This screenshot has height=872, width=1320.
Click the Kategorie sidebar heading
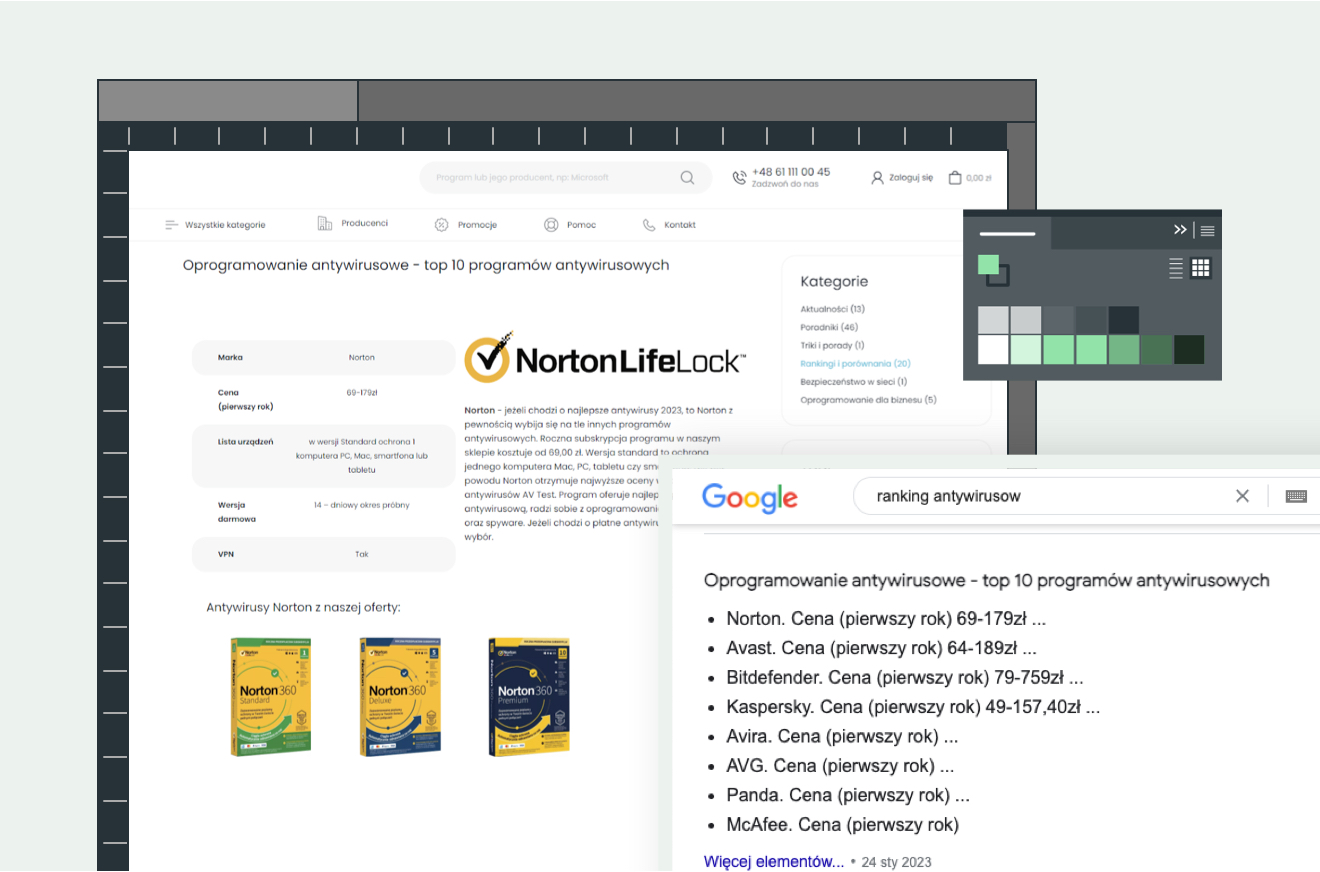(834, 282)
